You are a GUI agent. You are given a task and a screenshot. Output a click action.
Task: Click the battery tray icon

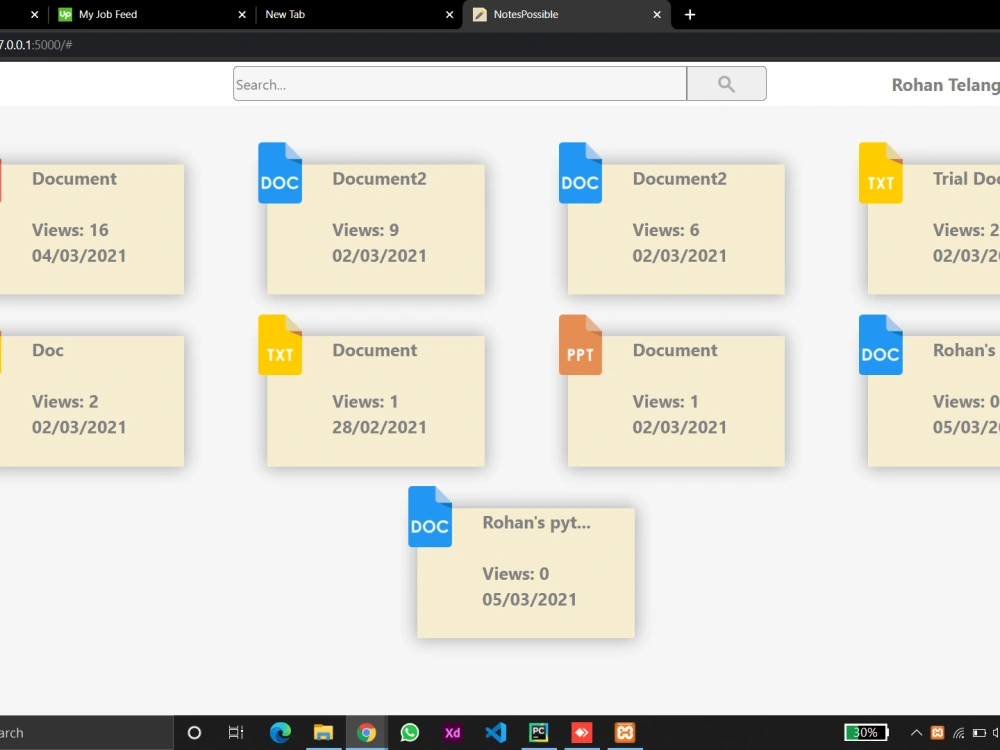pyautogui.click(x=979, y=733)
